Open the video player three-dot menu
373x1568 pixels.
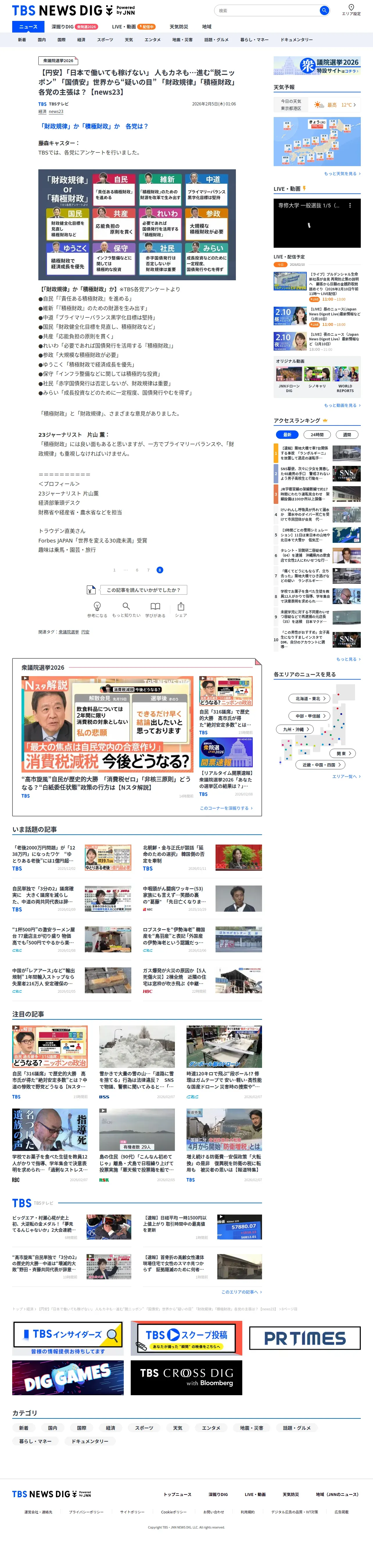[350, 206]
